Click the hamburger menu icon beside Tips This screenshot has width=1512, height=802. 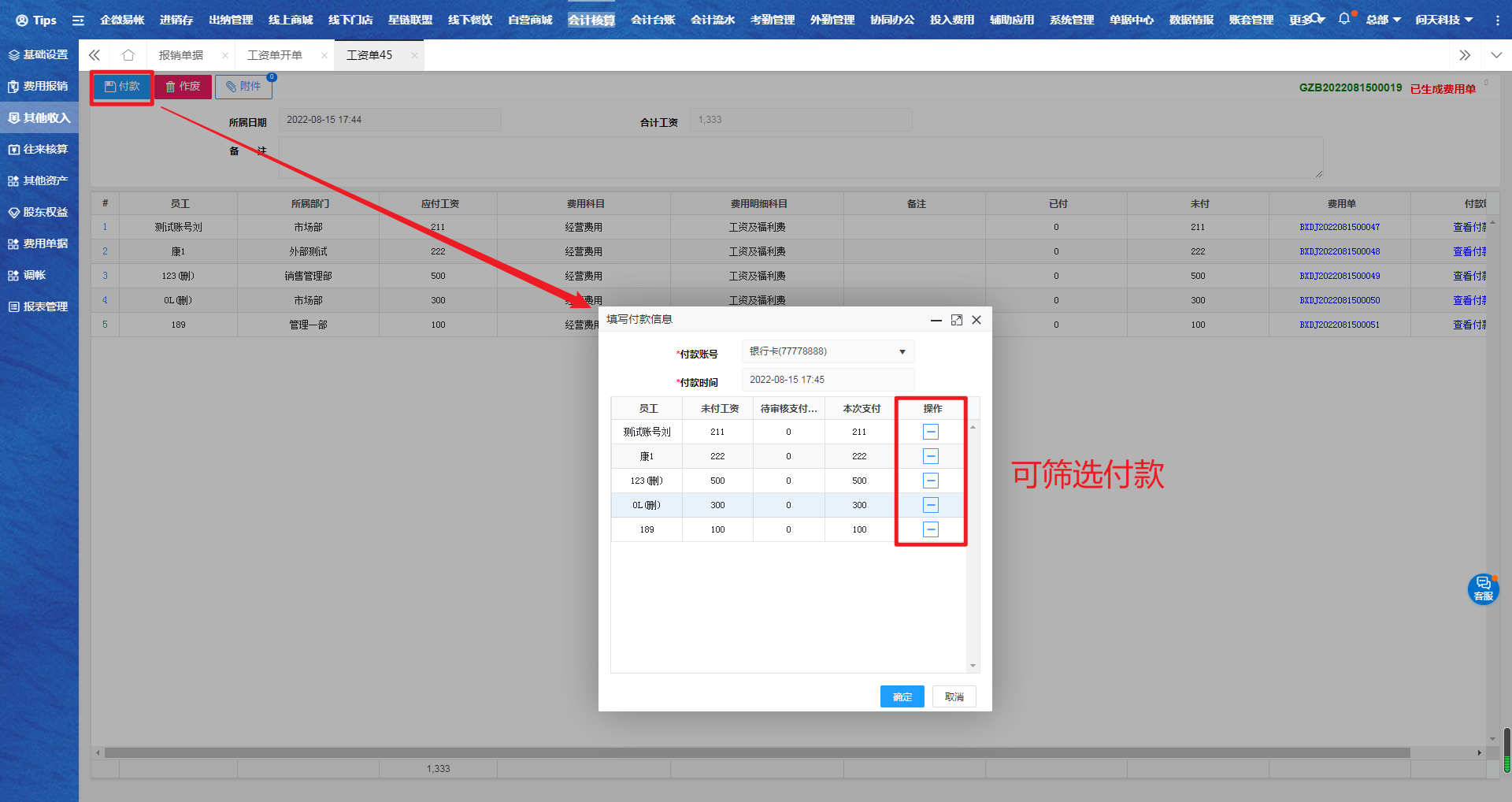tap(78, 20)
